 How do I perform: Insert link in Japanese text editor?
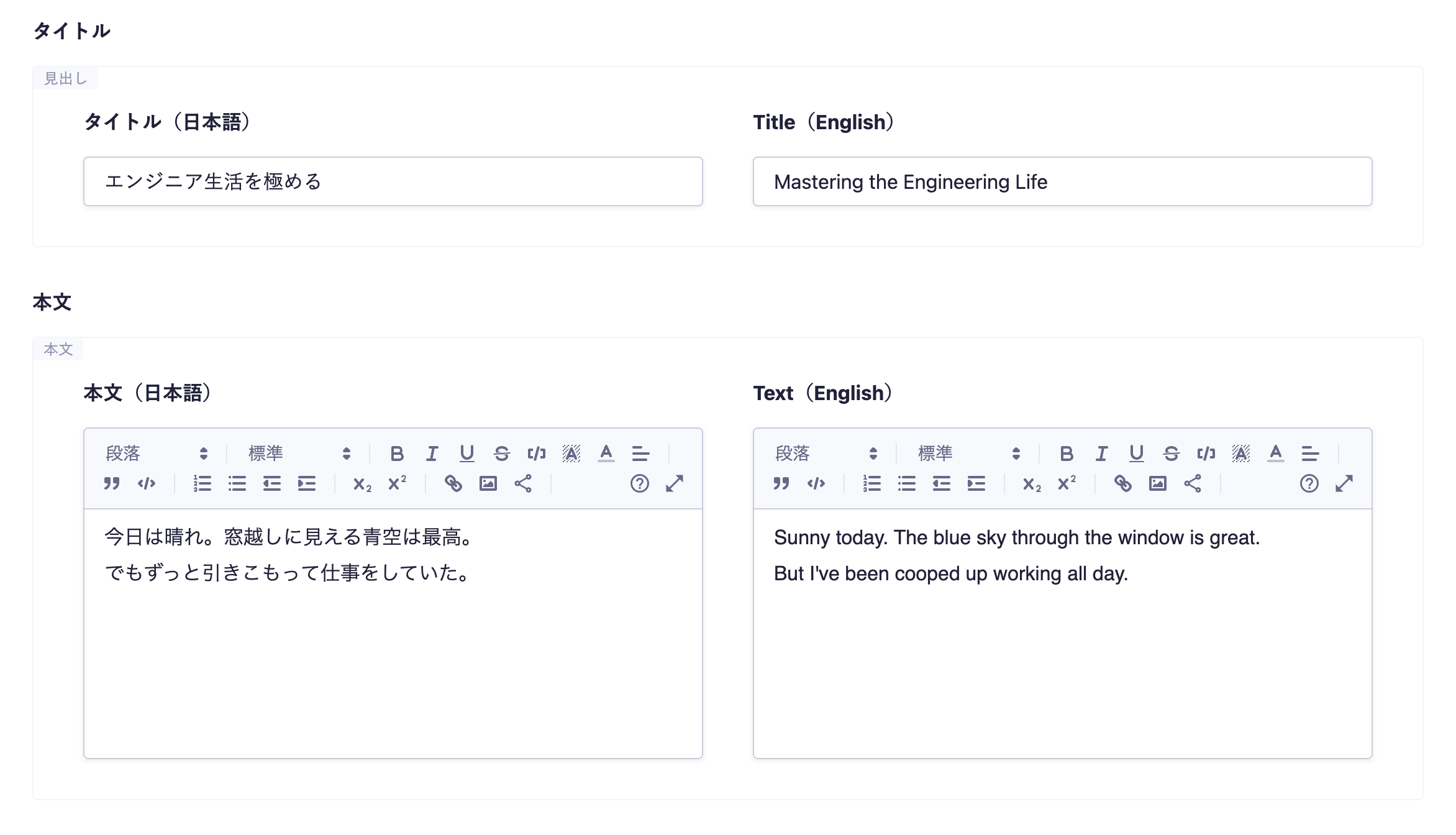pyautogui.click(x=453, y=483)
